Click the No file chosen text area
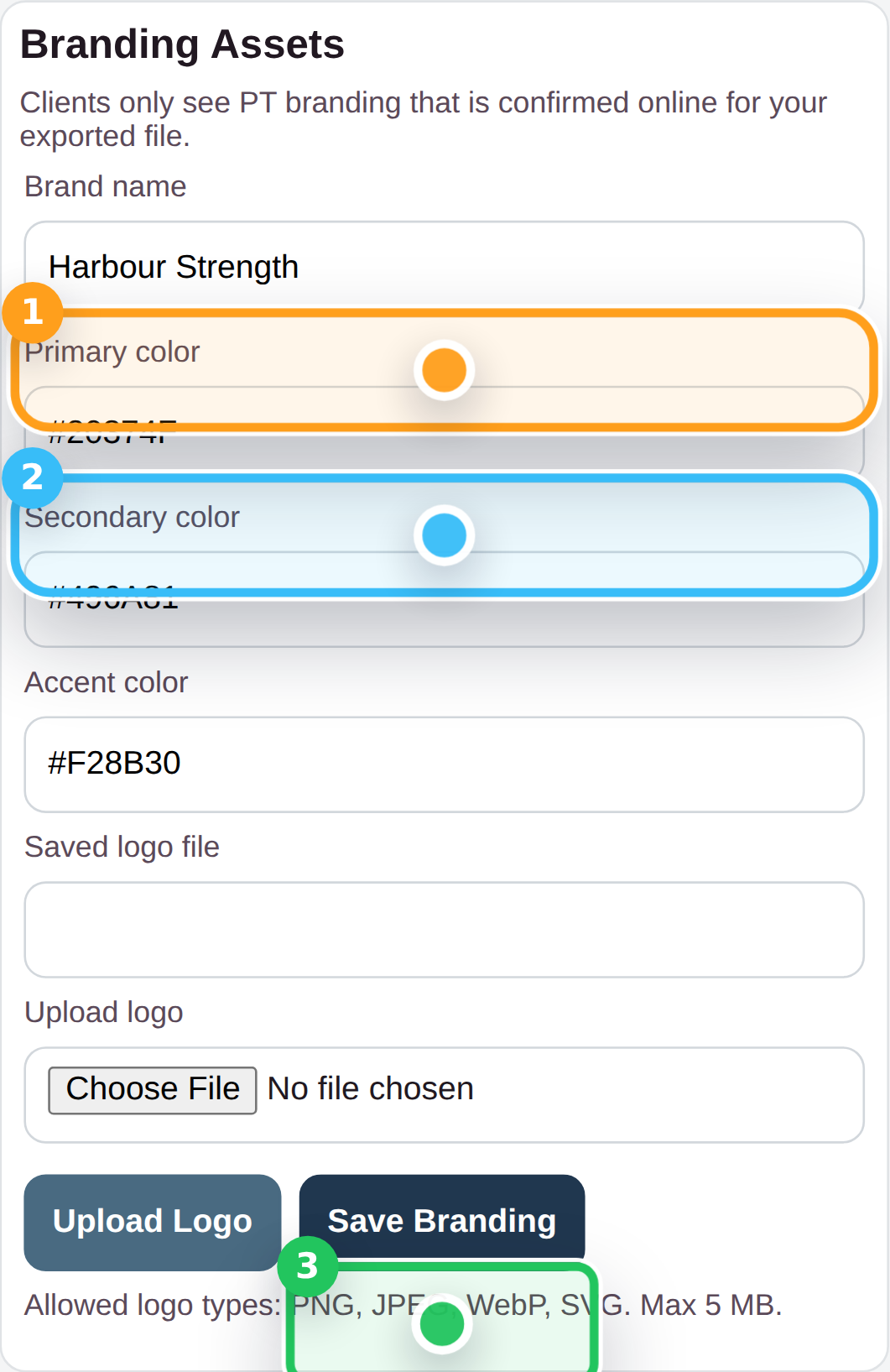 tap(370, 1088)
